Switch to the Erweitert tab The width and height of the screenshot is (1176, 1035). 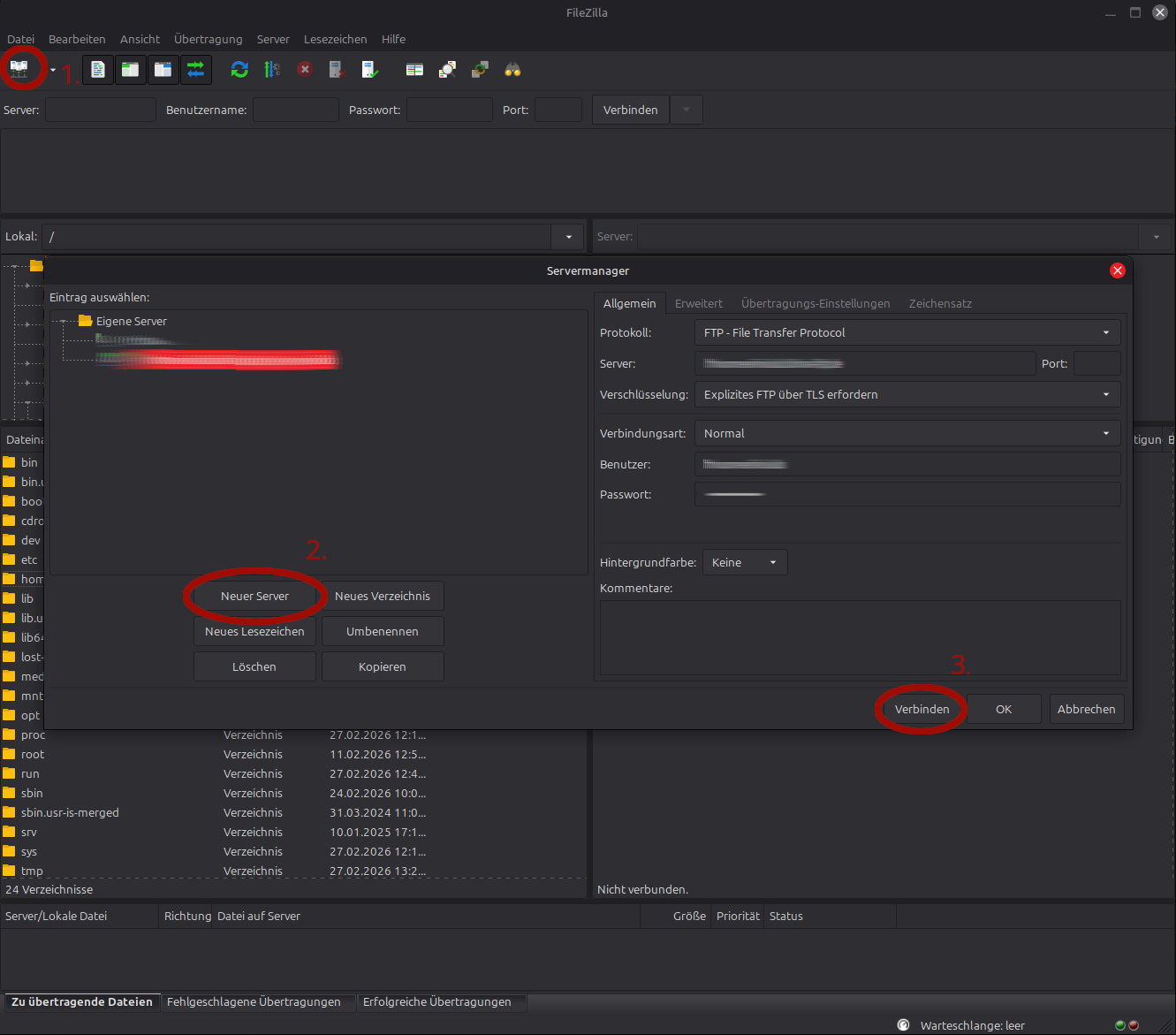[x=698, y=303]
